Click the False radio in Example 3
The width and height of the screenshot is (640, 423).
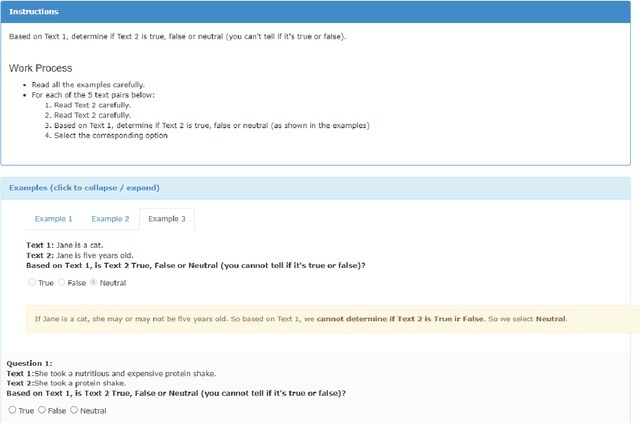(x=61, y=283)
